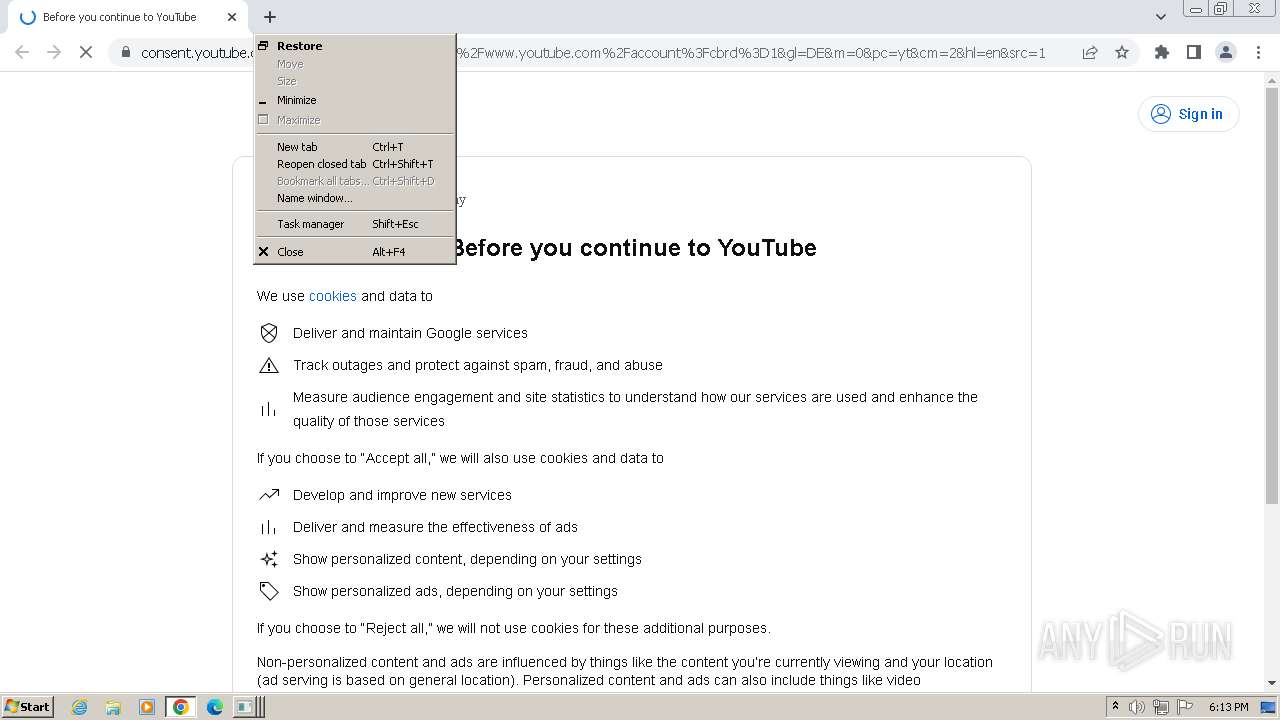Click the shield icon beside Deliver and maintain
1280x720 pixels.
coord(269,333)
